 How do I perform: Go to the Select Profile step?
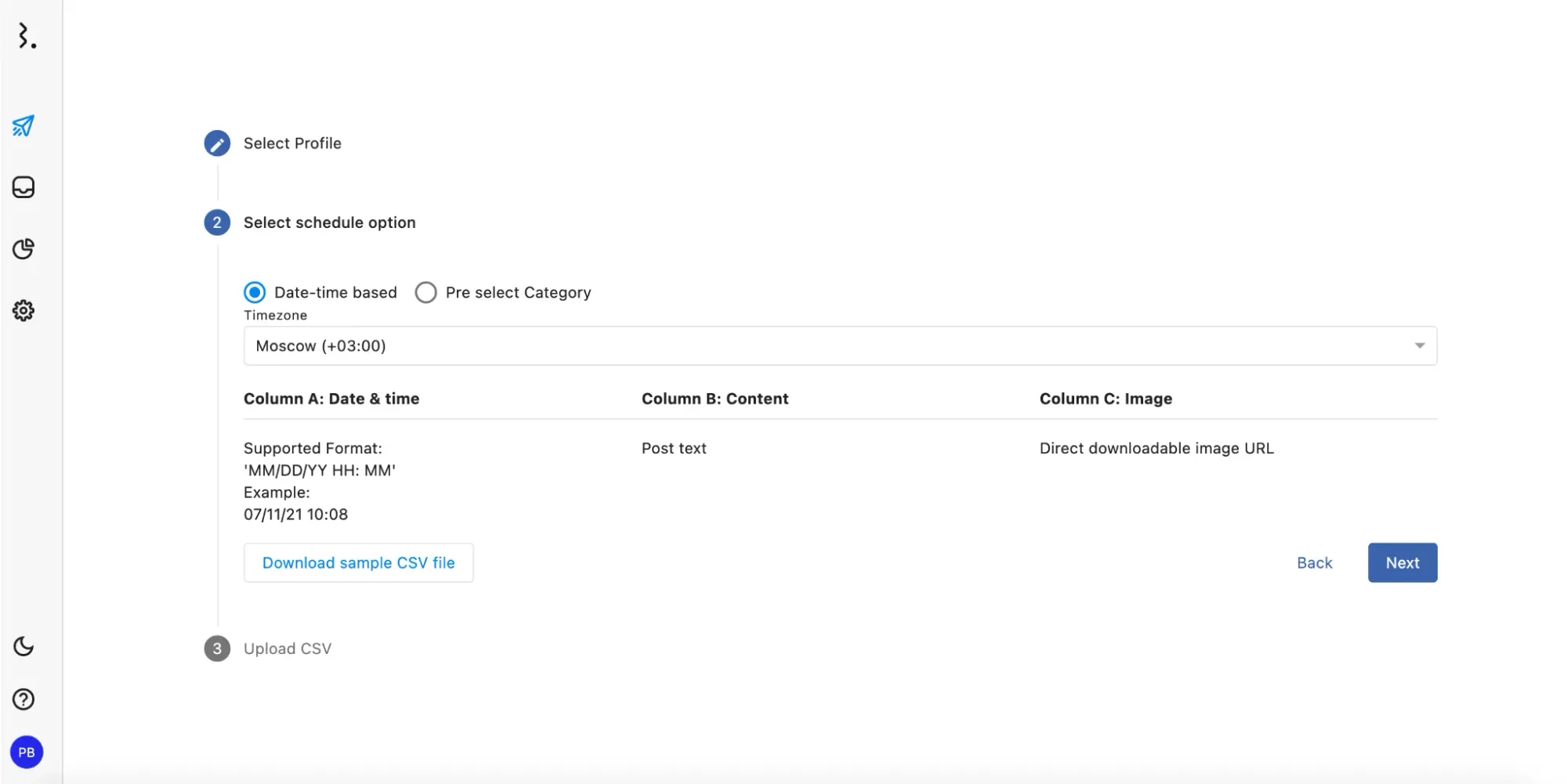click(292, 143)
